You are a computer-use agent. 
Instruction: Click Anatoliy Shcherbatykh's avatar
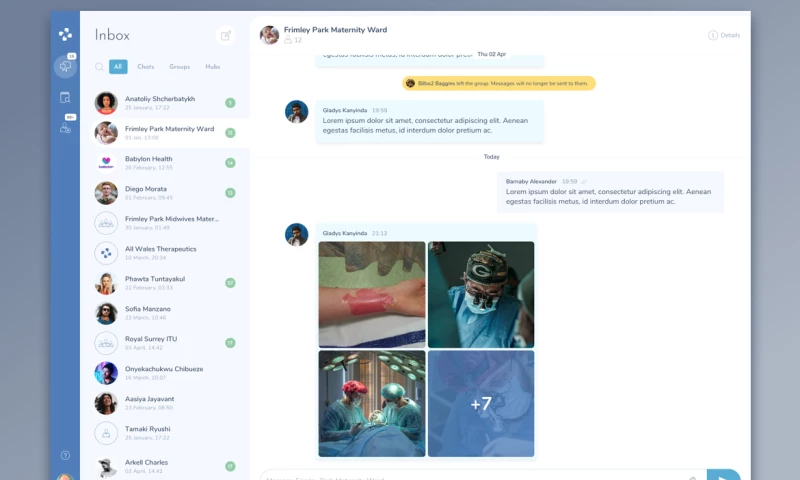coord(106,103)
